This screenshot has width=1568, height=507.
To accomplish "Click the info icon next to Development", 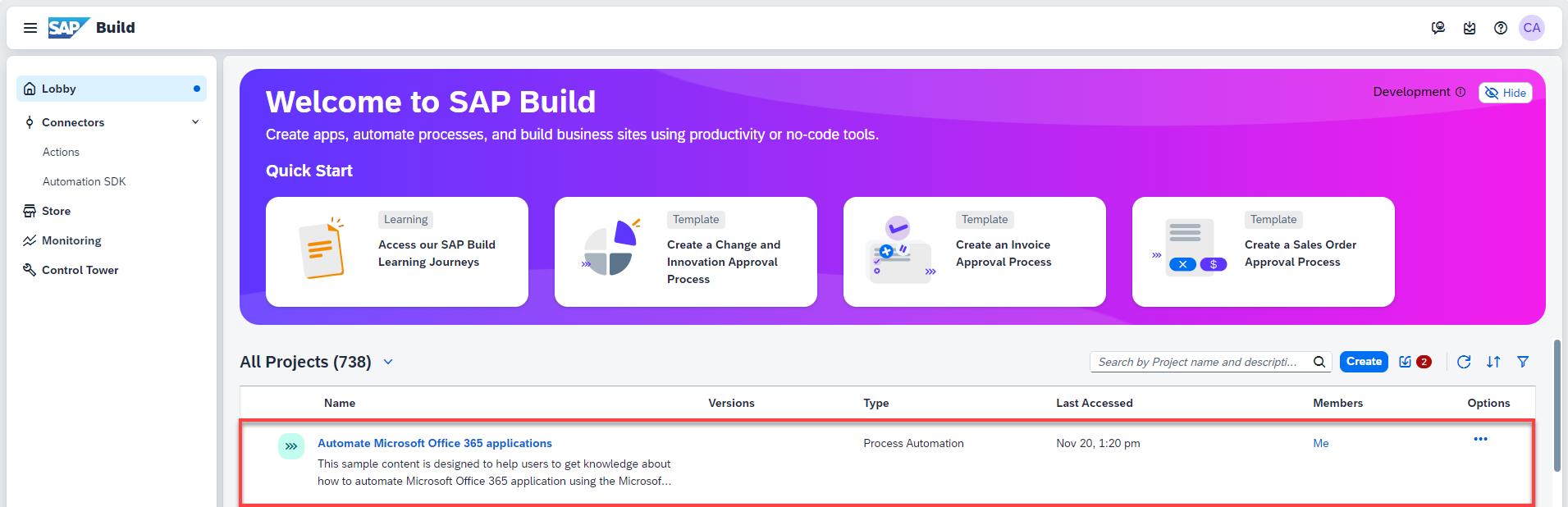I will click(1461, 92).
